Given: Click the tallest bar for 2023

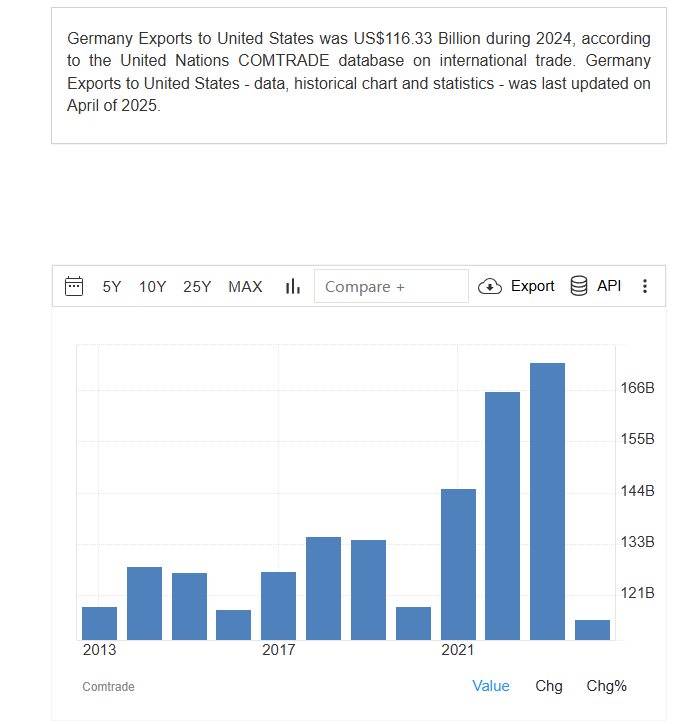Looking at the screenshot, I should (547, 501).
